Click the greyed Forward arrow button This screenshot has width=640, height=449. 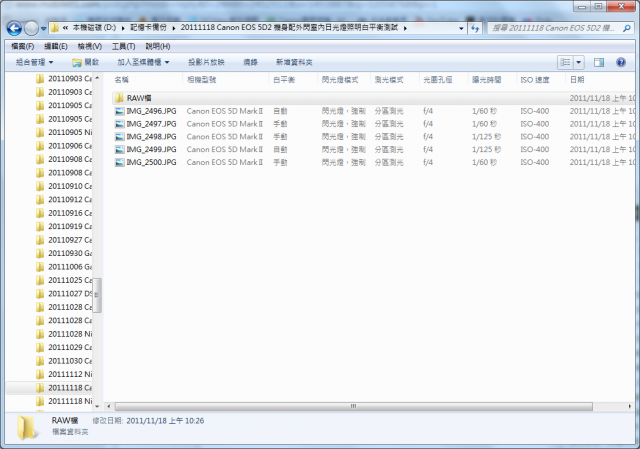pos(31,28)
